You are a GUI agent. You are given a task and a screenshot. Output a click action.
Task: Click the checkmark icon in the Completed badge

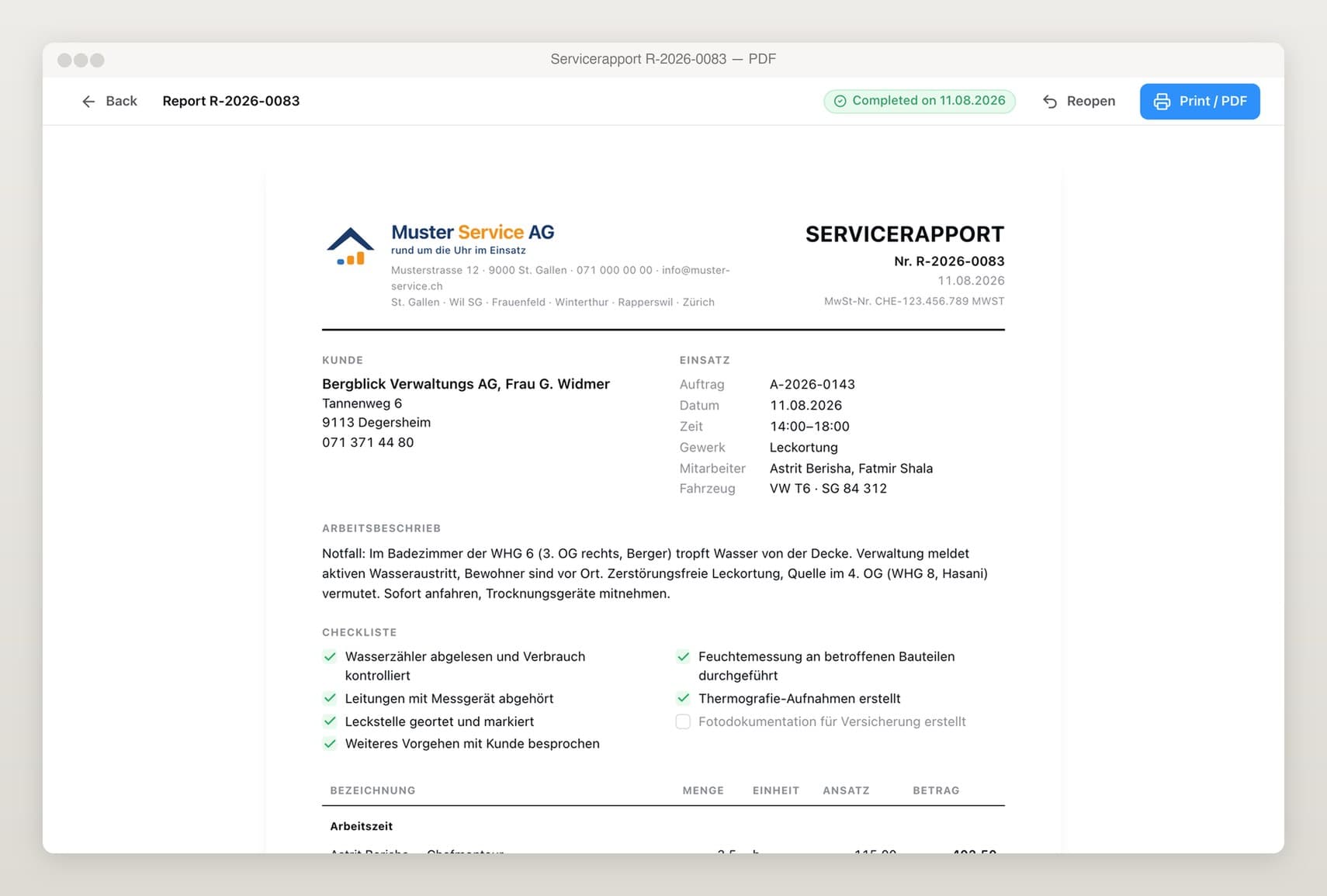(x=840, y=101)
